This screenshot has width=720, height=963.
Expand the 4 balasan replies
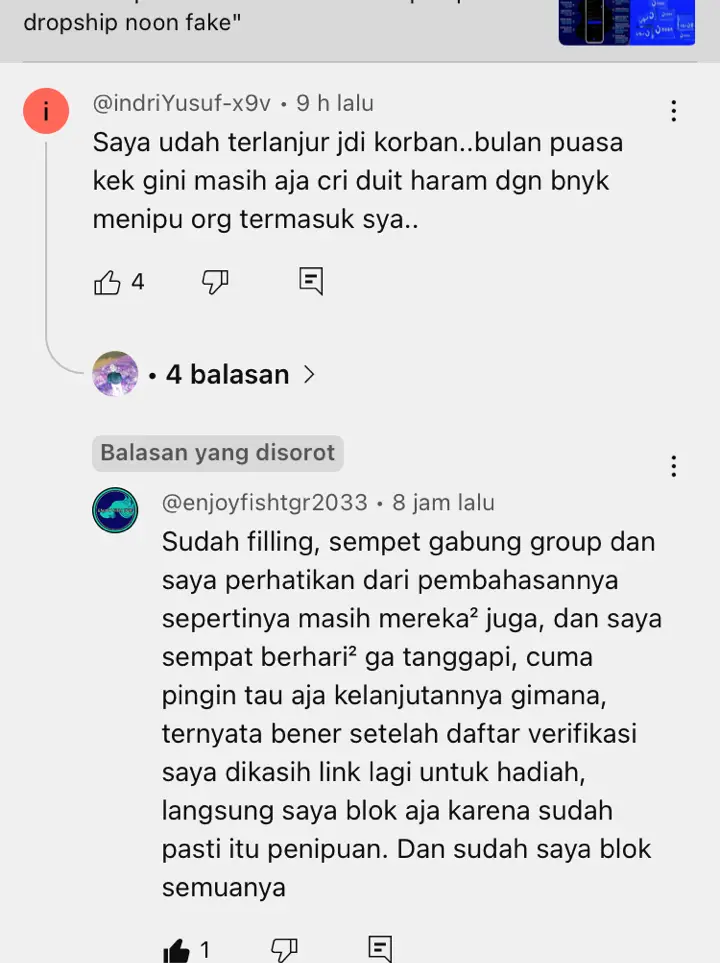227,375
